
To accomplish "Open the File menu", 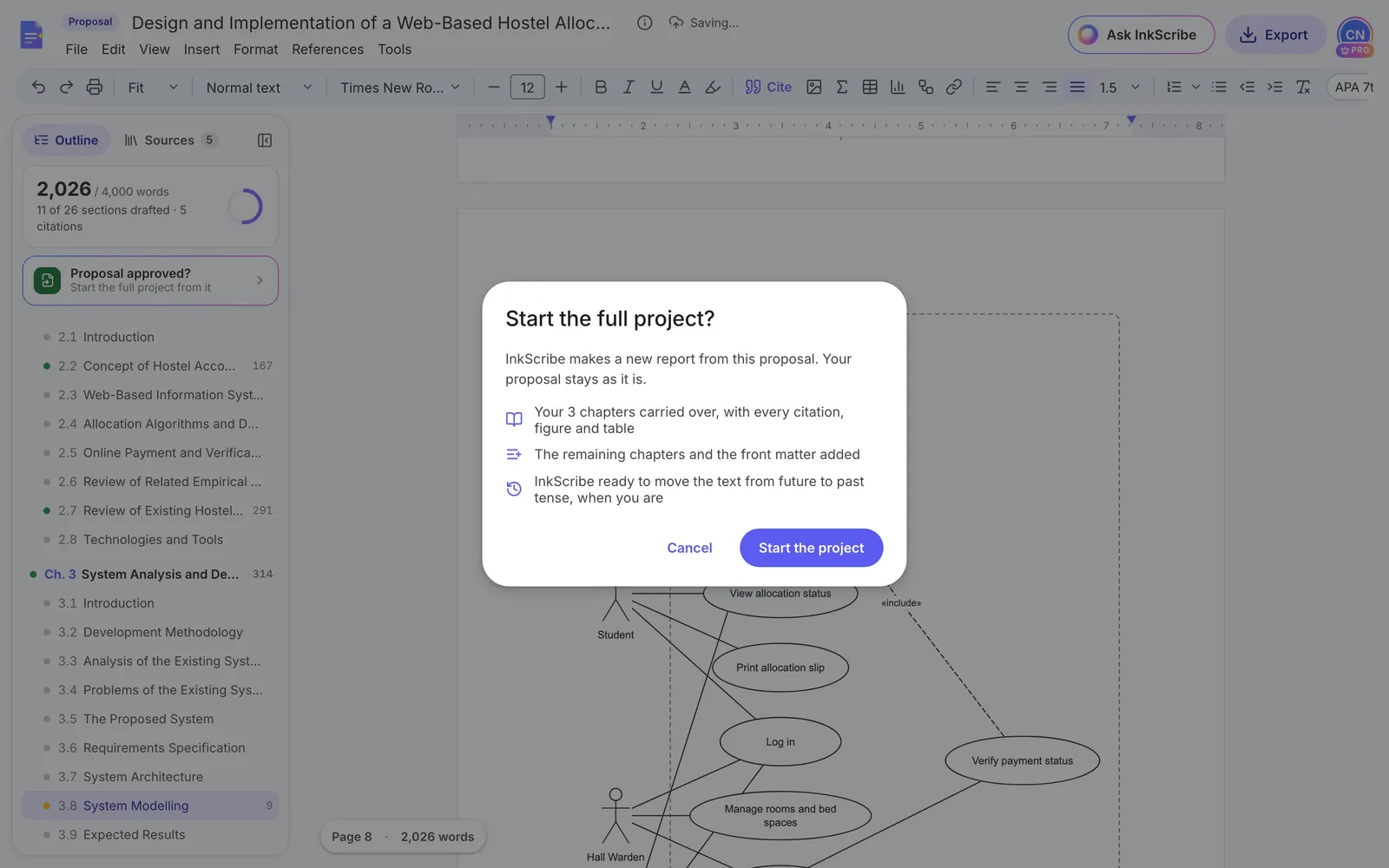I will [76, 49].
